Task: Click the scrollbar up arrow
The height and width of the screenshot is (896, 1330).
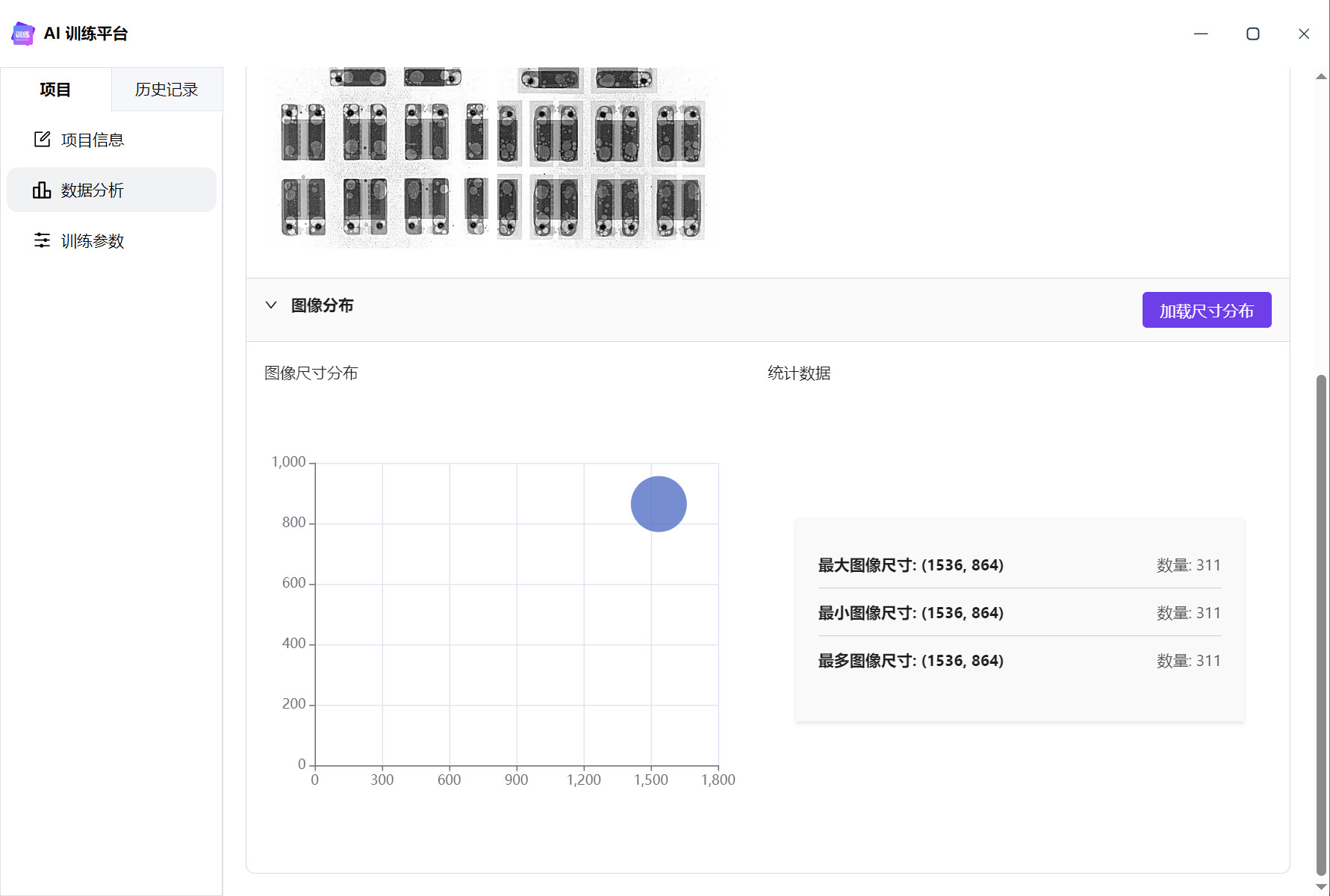Action: pyautogui.click(x=1321, y=76)
